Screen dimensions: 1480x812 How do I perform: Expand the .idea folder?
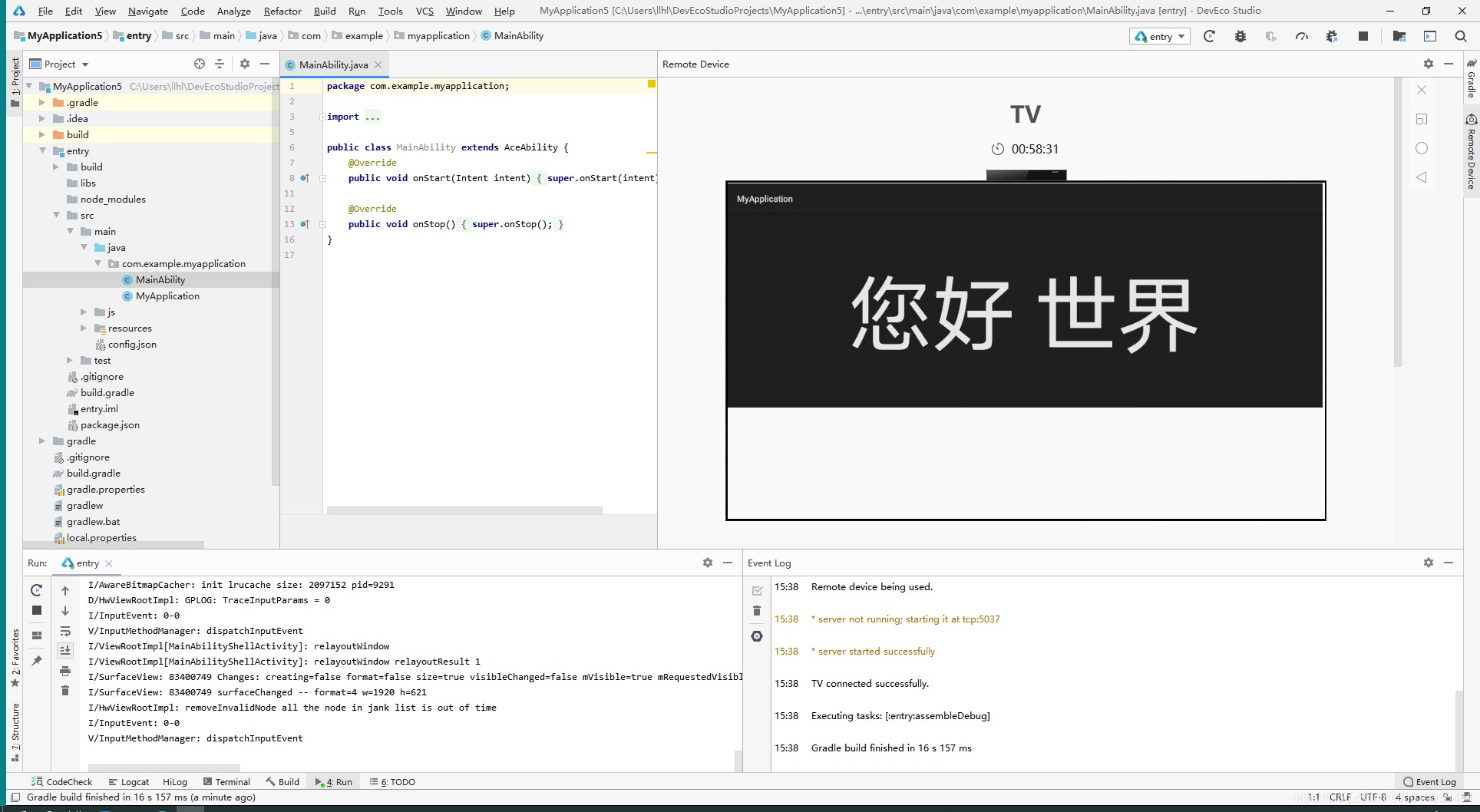coord(42,118)
